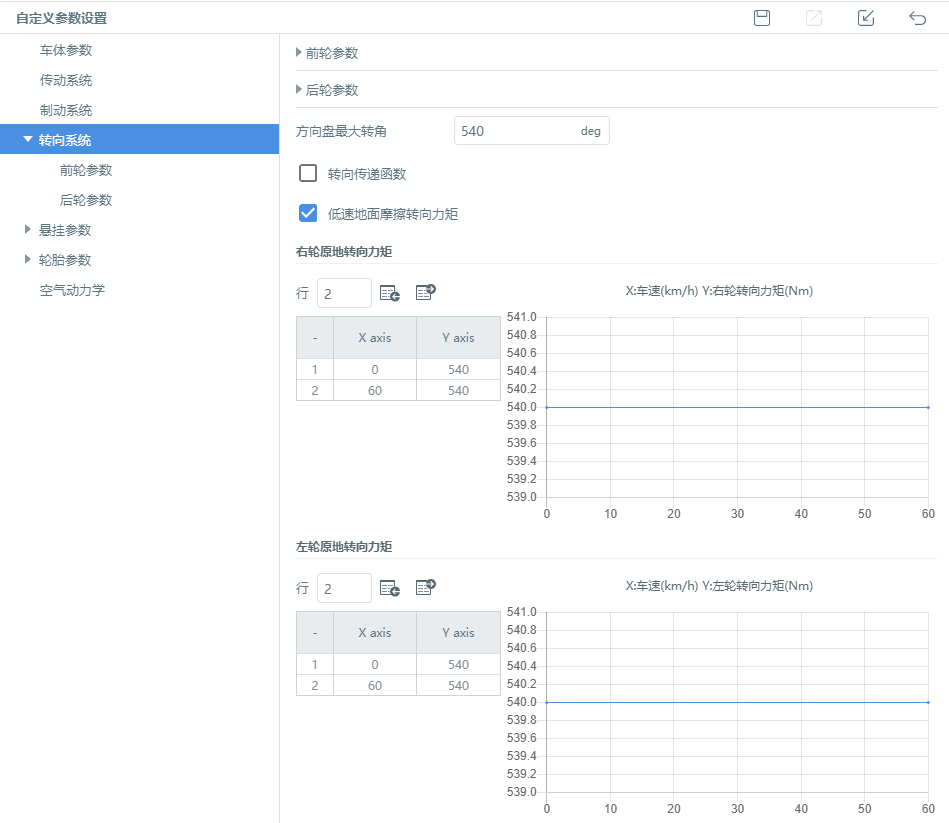Screen dimensions: 949x823
Task: Open 制动系统 in the sidebar
Action: [x=66, y=110]
